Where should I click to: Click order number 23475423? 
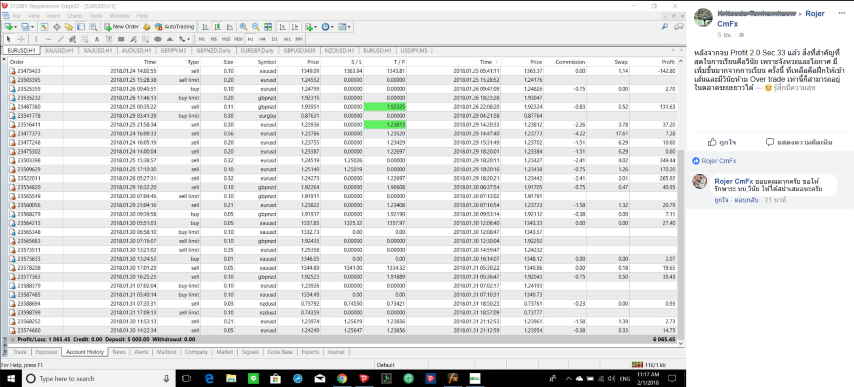[x=29, y=71]
